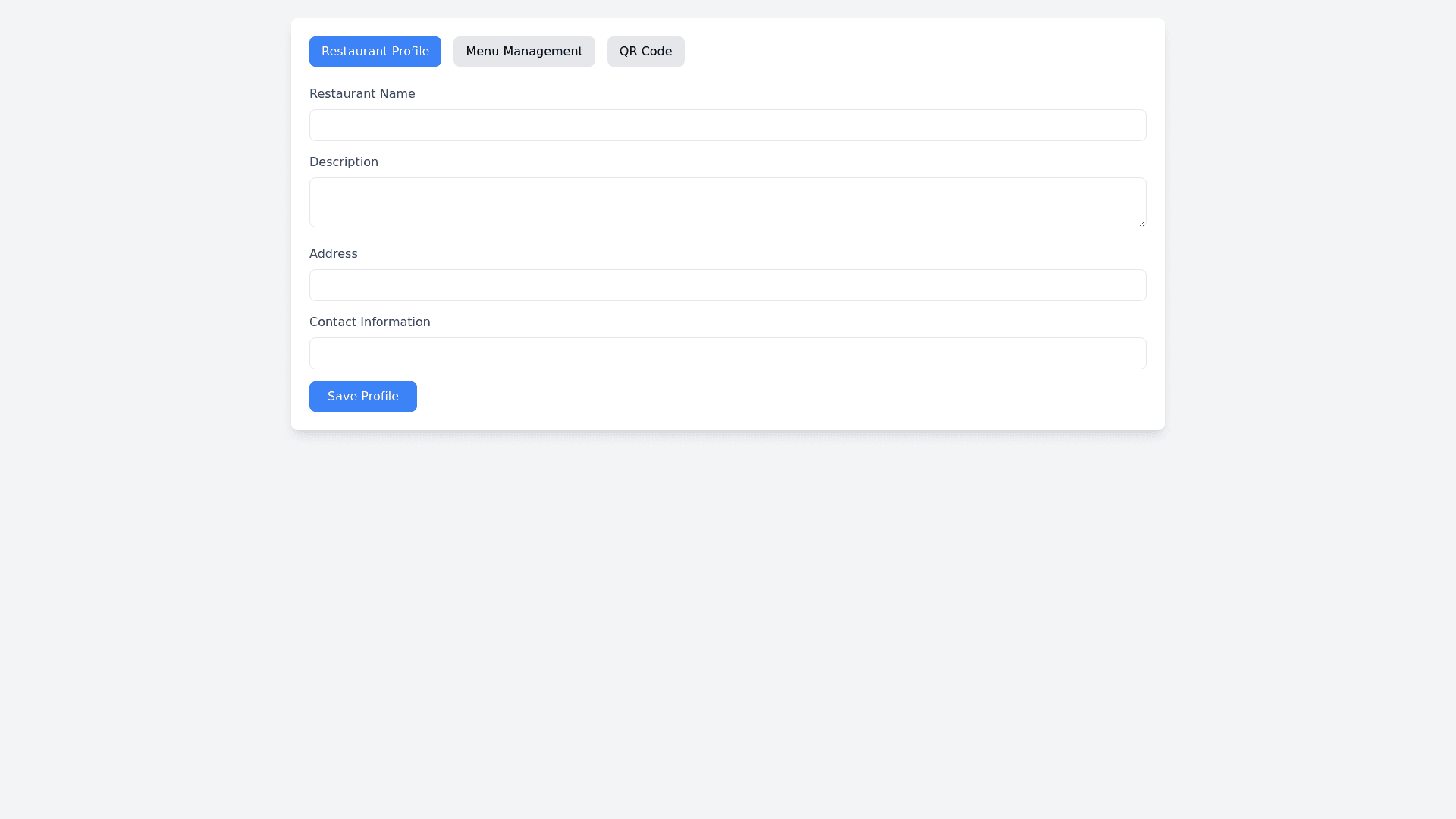This screenshot has height=819, width=1456.
Task: Place cursor in the box under Contact Information
Action: [727, 353]
